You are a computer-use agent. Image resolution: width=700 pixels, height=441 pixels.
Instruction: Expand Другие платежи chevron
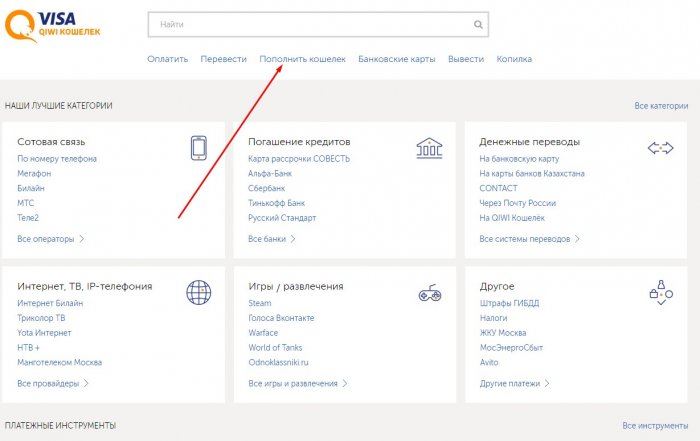pyautogui.click(x=547, y=383)
